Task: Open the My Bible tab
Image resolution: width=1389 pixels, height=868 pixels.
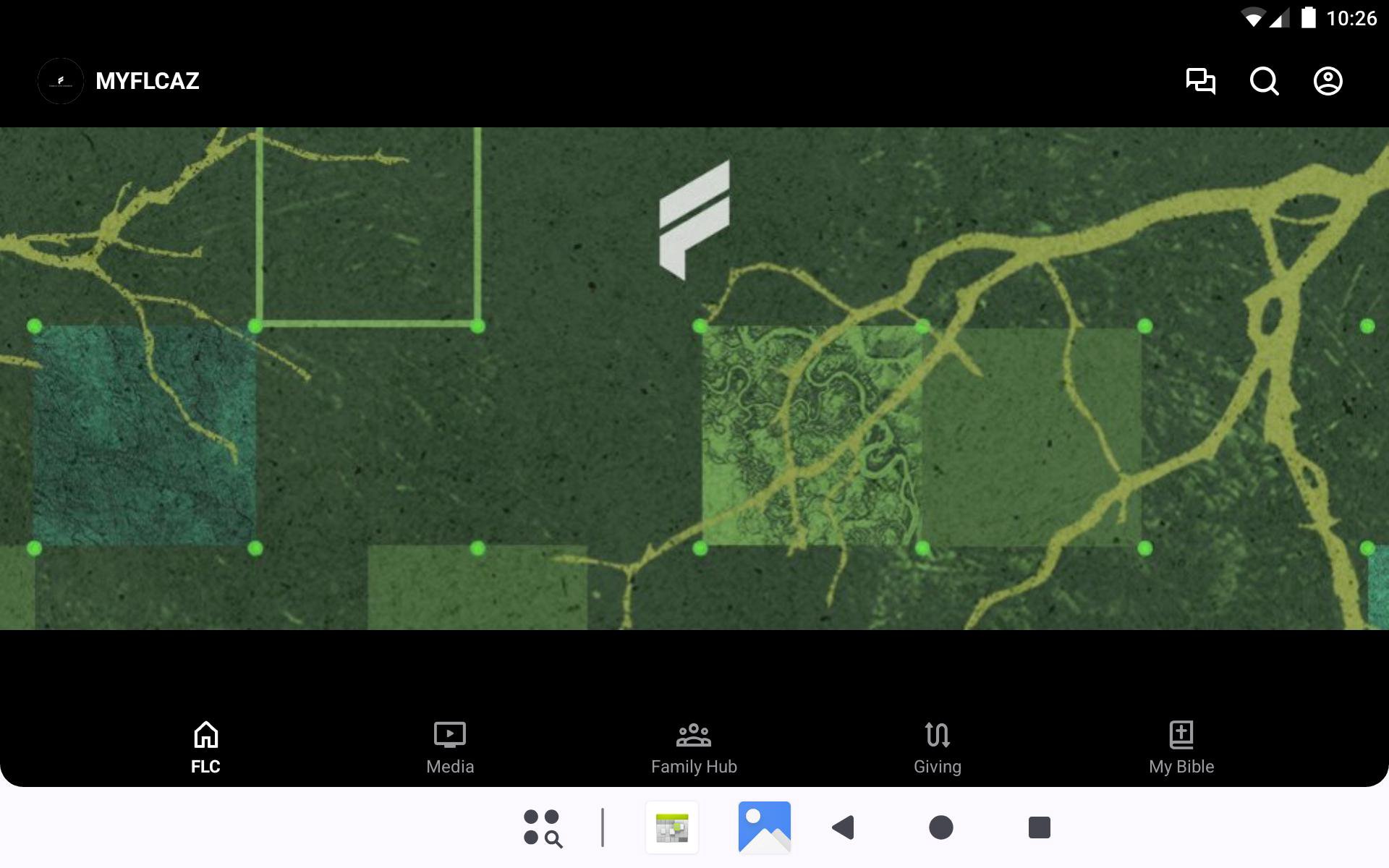Action: coord(1181,748)
